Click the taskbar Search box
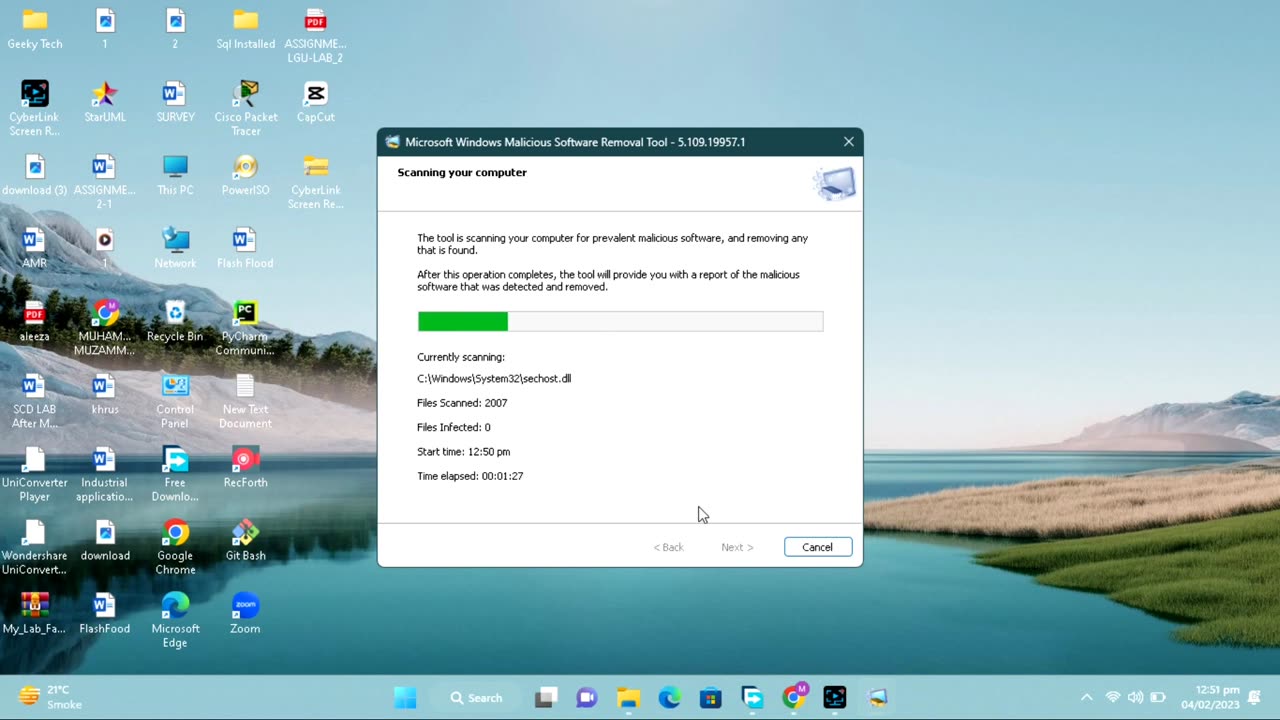The width and height of the screenshot is (1280, 720). point(476,698)
